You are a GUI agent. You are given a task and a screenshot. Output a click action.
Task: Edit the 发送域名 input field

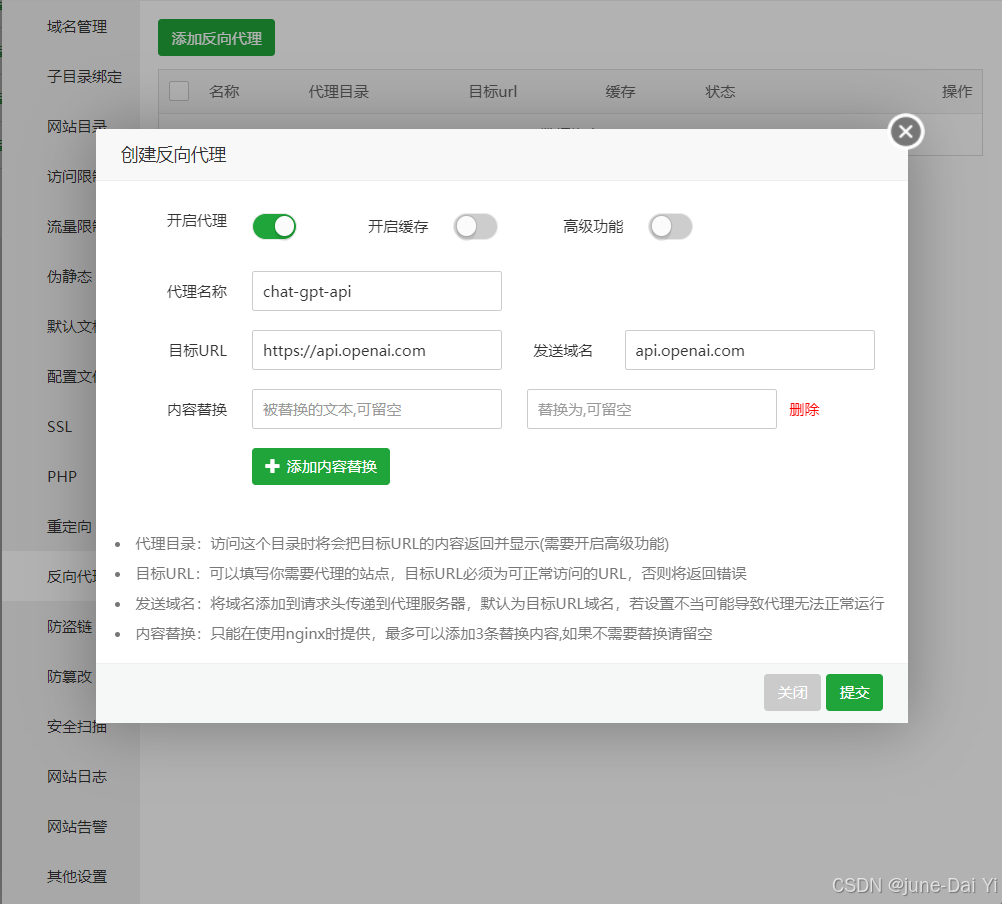click(750, 350)
